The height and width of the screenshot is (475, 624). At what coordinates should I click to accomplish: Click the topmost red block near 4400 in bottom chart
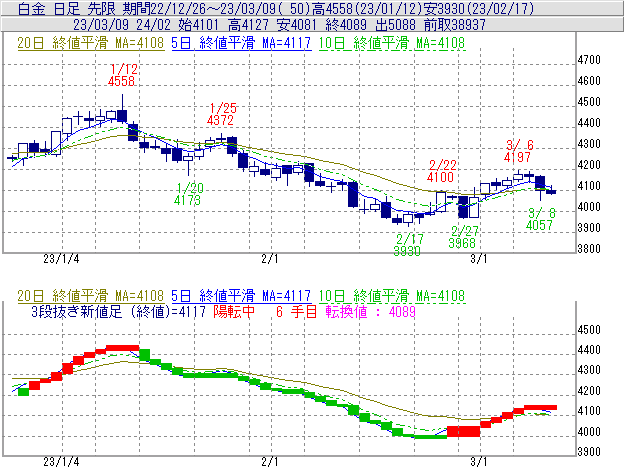[x=123, y=348]
